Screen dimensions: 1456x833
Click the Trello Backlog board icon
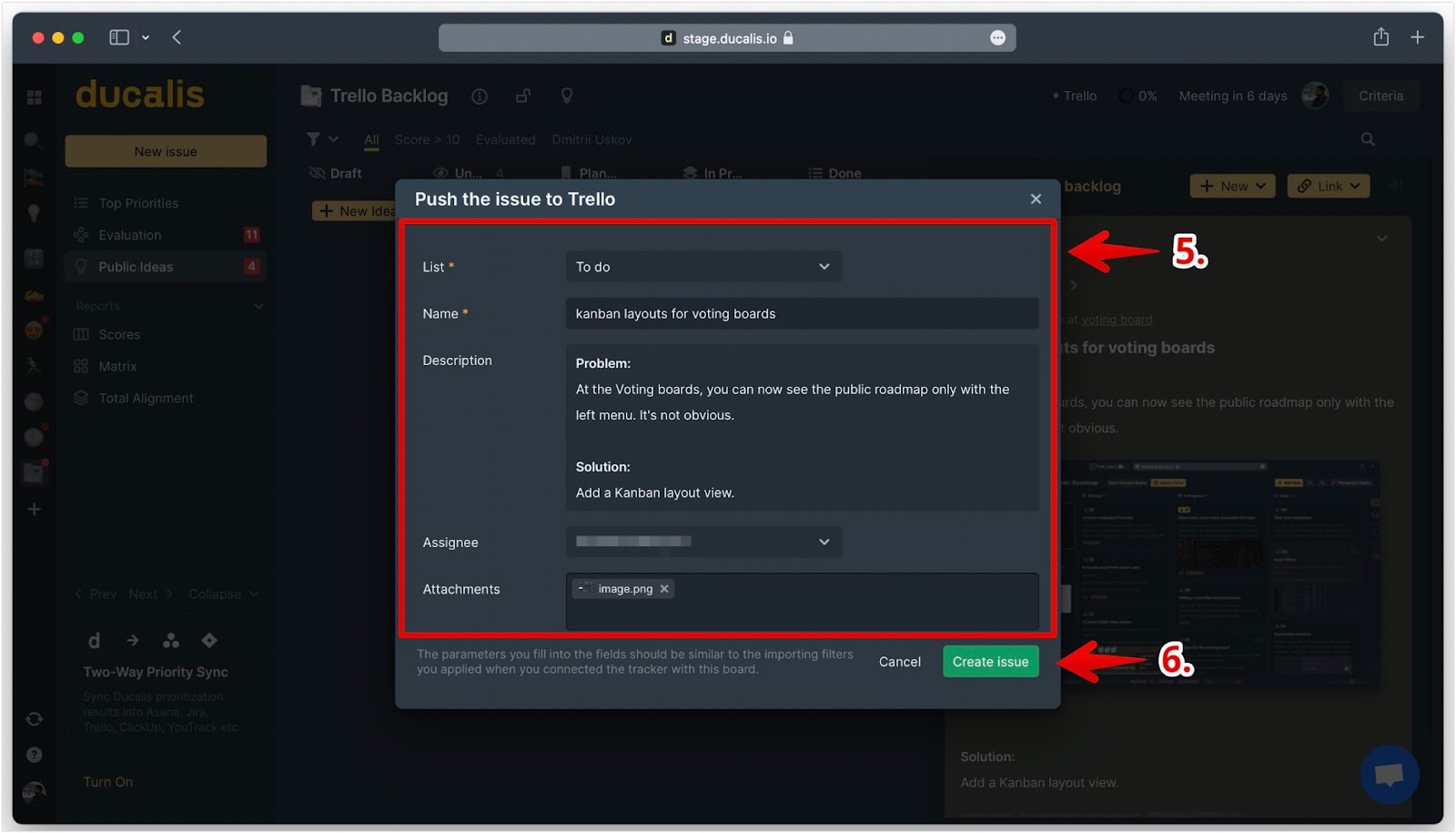[311, 96]
